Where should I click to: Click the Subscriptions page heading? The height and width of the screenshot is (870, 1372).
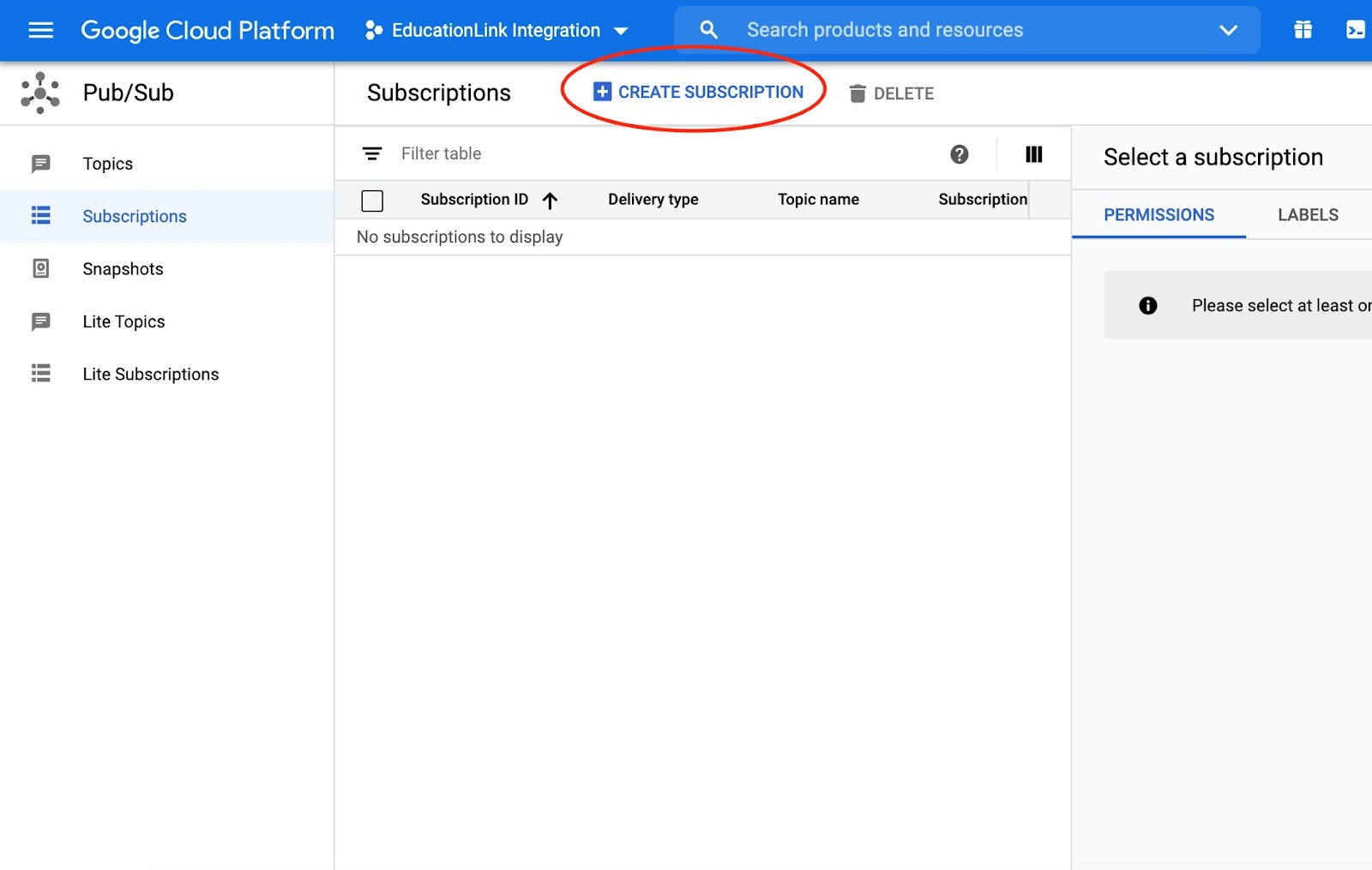(439, 93)
